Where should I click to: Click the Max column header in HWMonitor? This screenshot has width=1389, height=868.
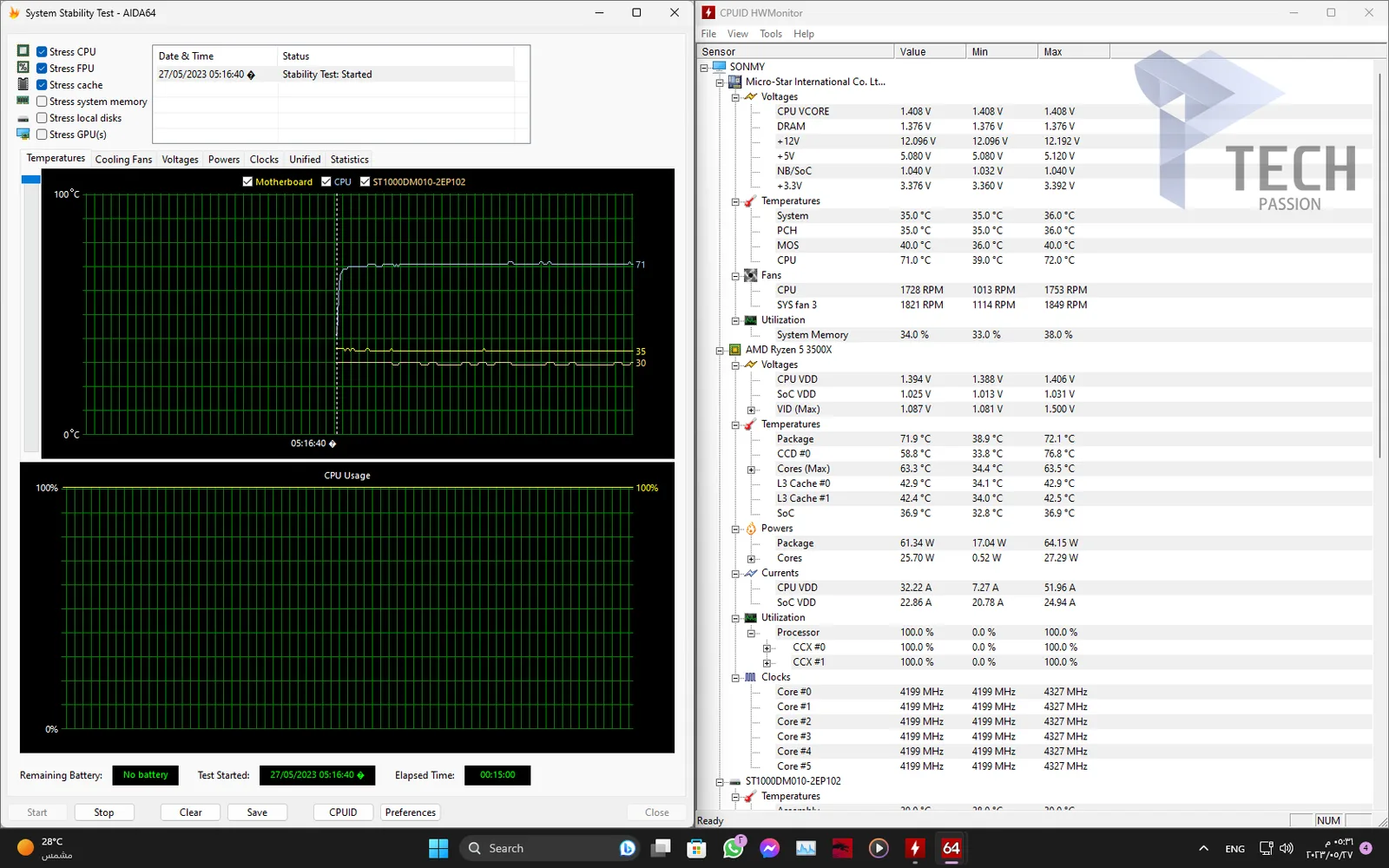[1073, 51]
